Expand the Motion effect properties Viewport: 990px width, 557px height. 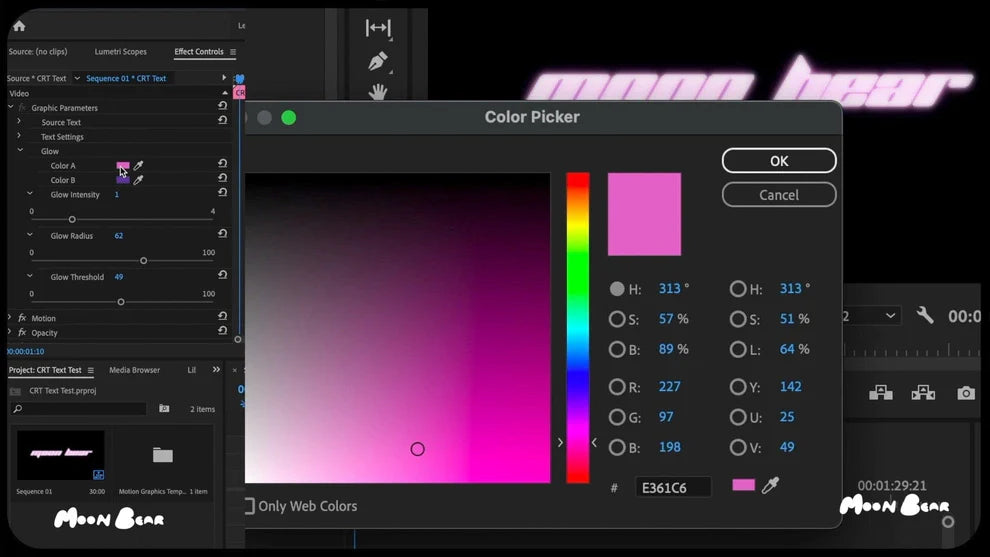9,318
